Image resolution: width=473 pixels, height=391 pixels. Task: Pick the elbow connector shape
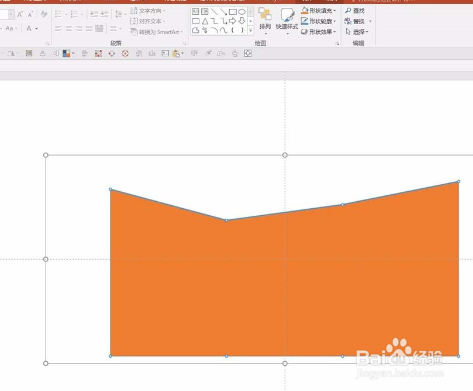tap(214, 21)
